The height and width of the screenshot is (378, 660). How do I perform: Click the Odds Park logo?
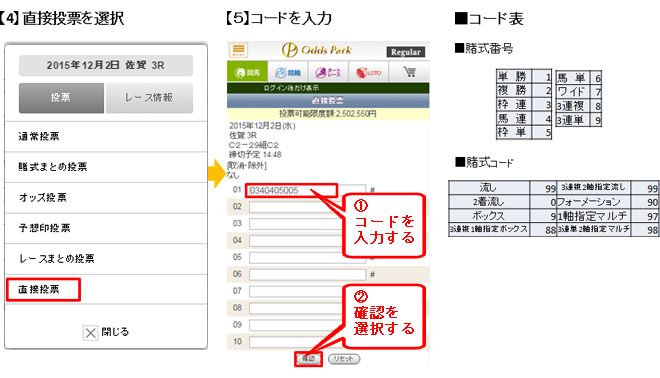tap(317, 50)
